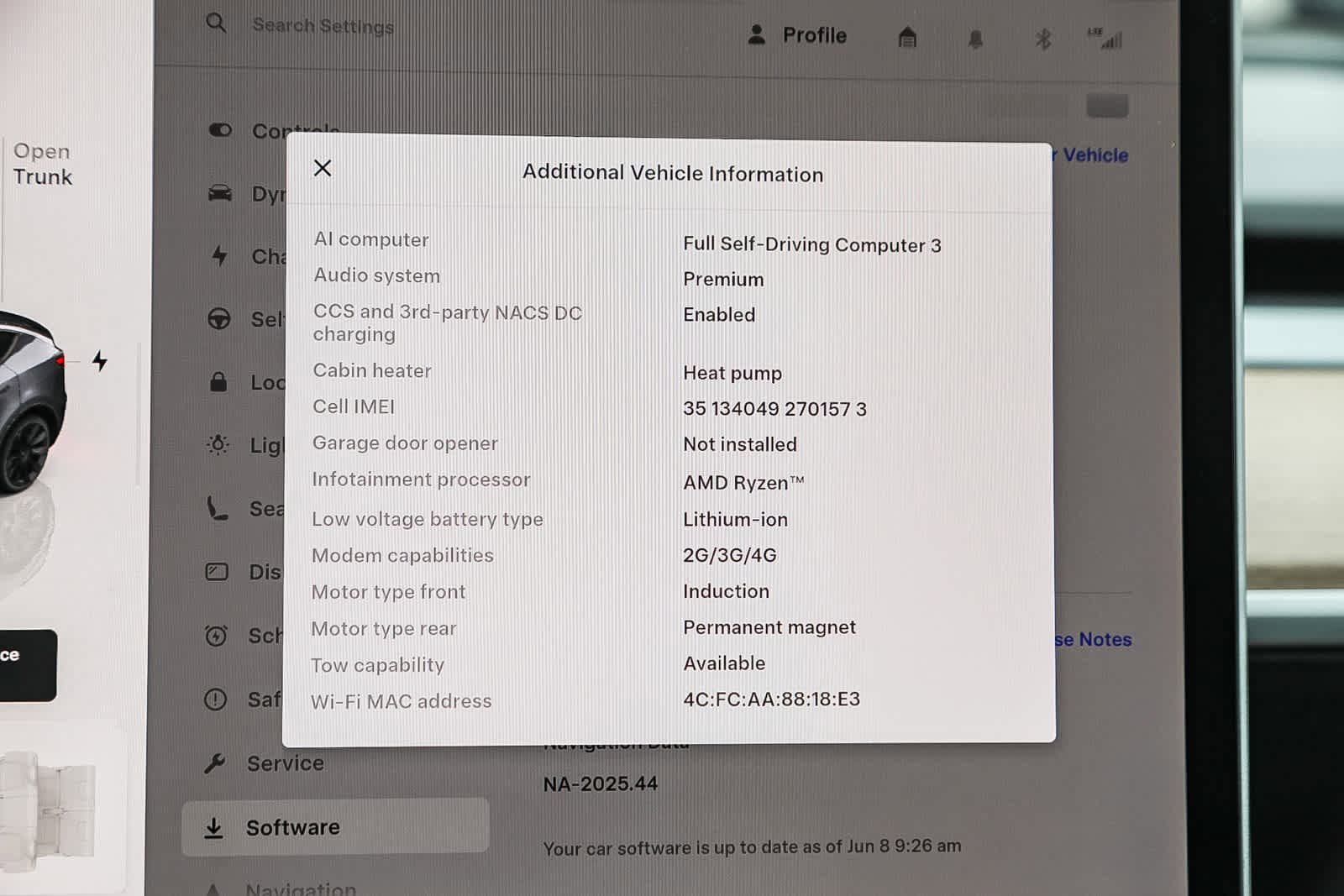Open the Software menu item
1344x896 pixels.
pyautogui.click(x=335, y=827)
